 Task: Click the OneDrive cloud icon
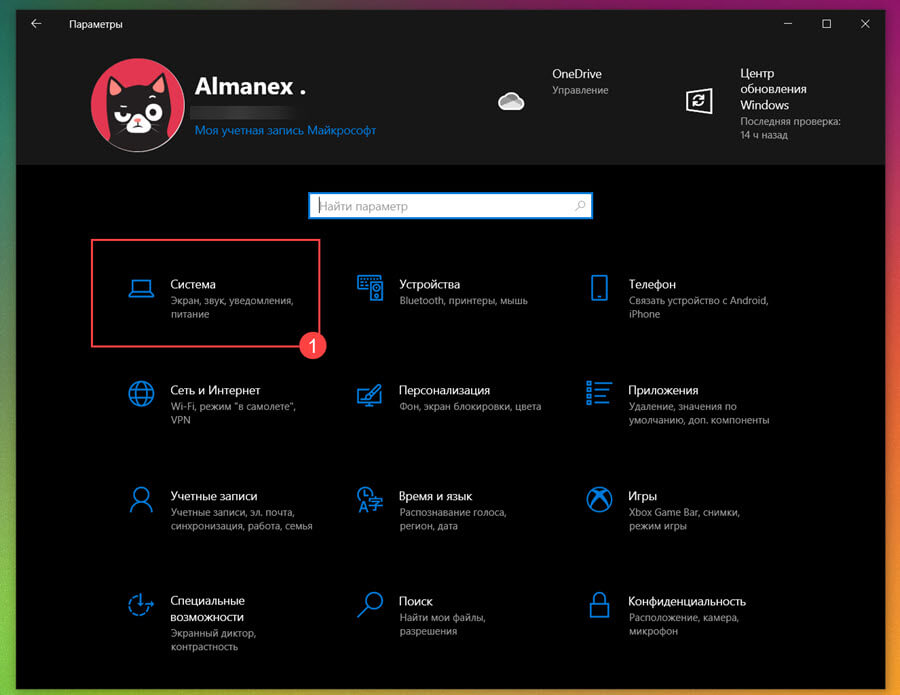coord(511,102)
